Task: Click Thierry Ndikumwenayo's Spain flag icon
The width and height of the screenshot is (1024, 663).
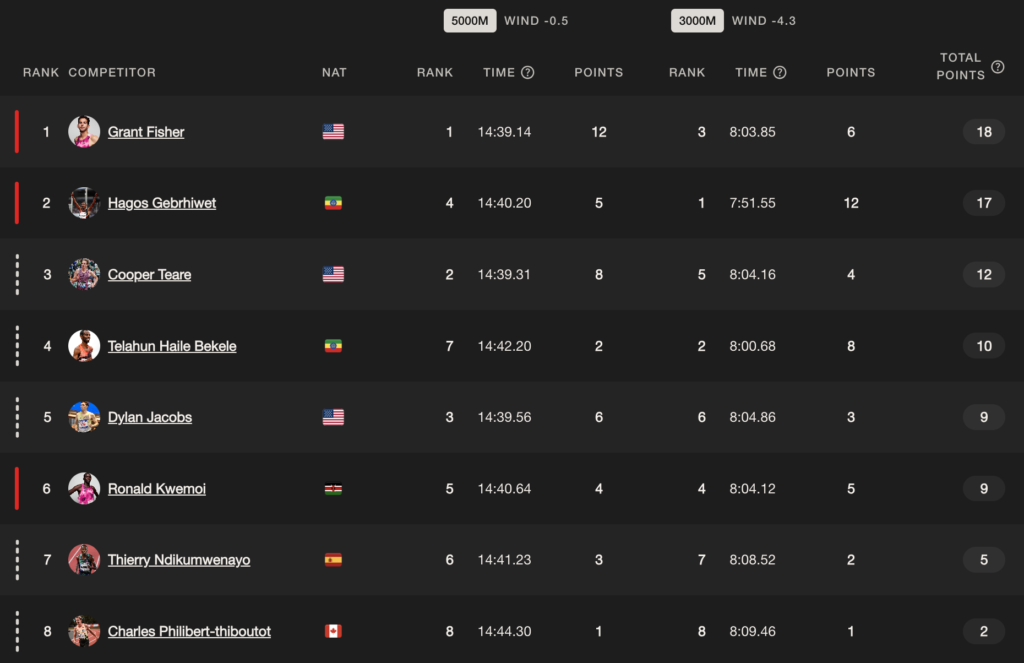Action: pos(333,560)
